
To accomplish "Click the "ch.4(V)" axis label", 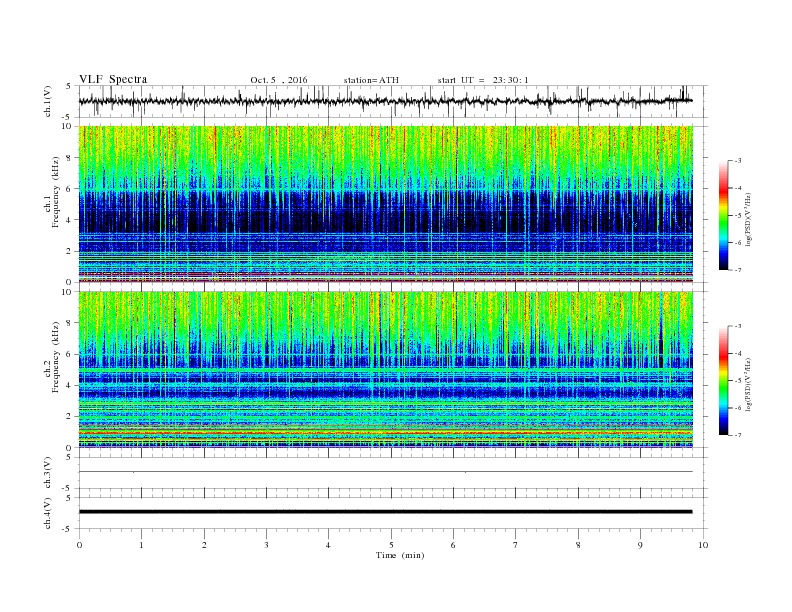I will (48, 513).
